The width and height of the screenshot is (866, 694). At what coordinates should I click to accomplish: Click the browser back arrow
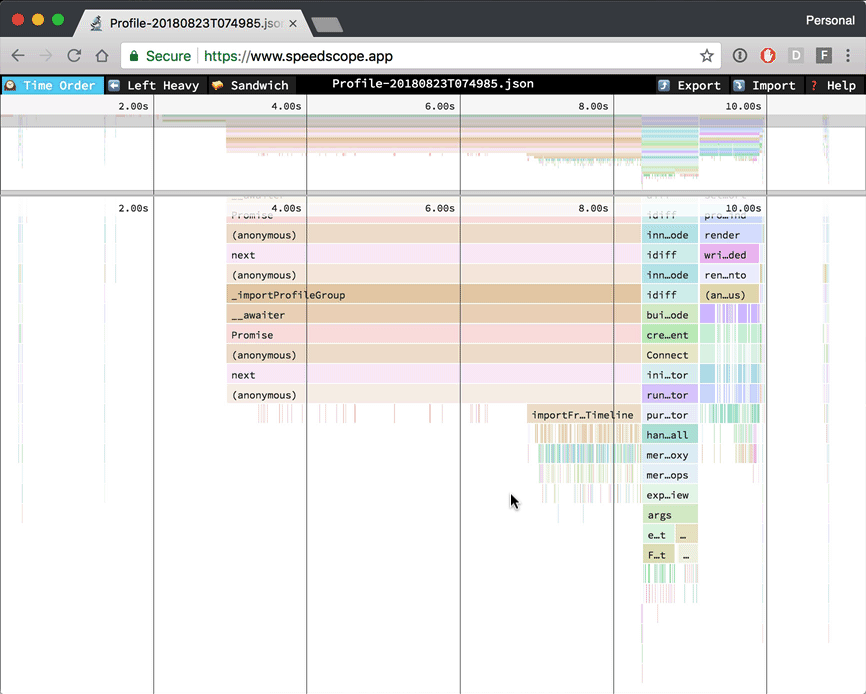pyautogui.click(x=18, y=56)
